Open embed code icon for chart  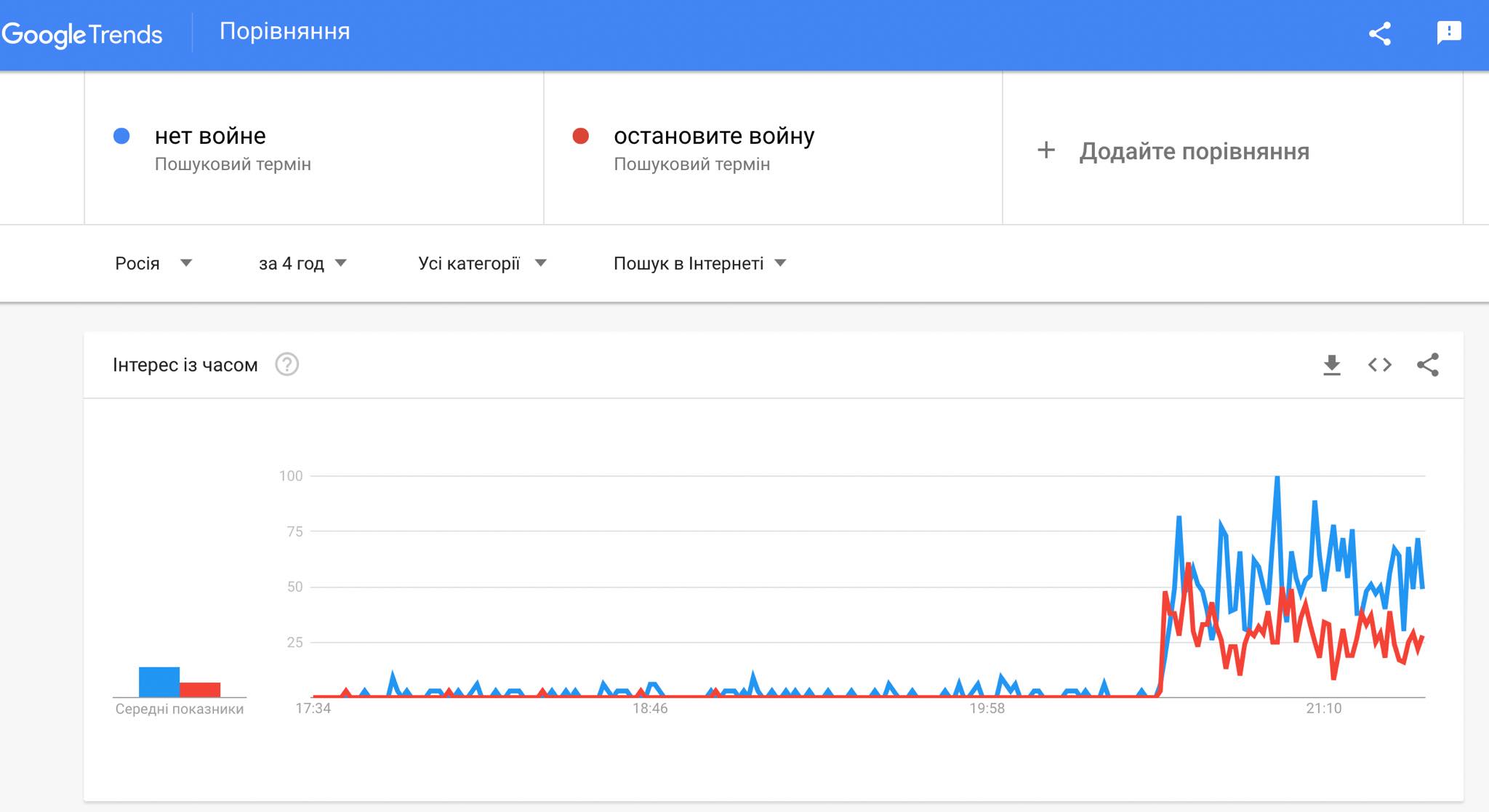pos(1379,365)
